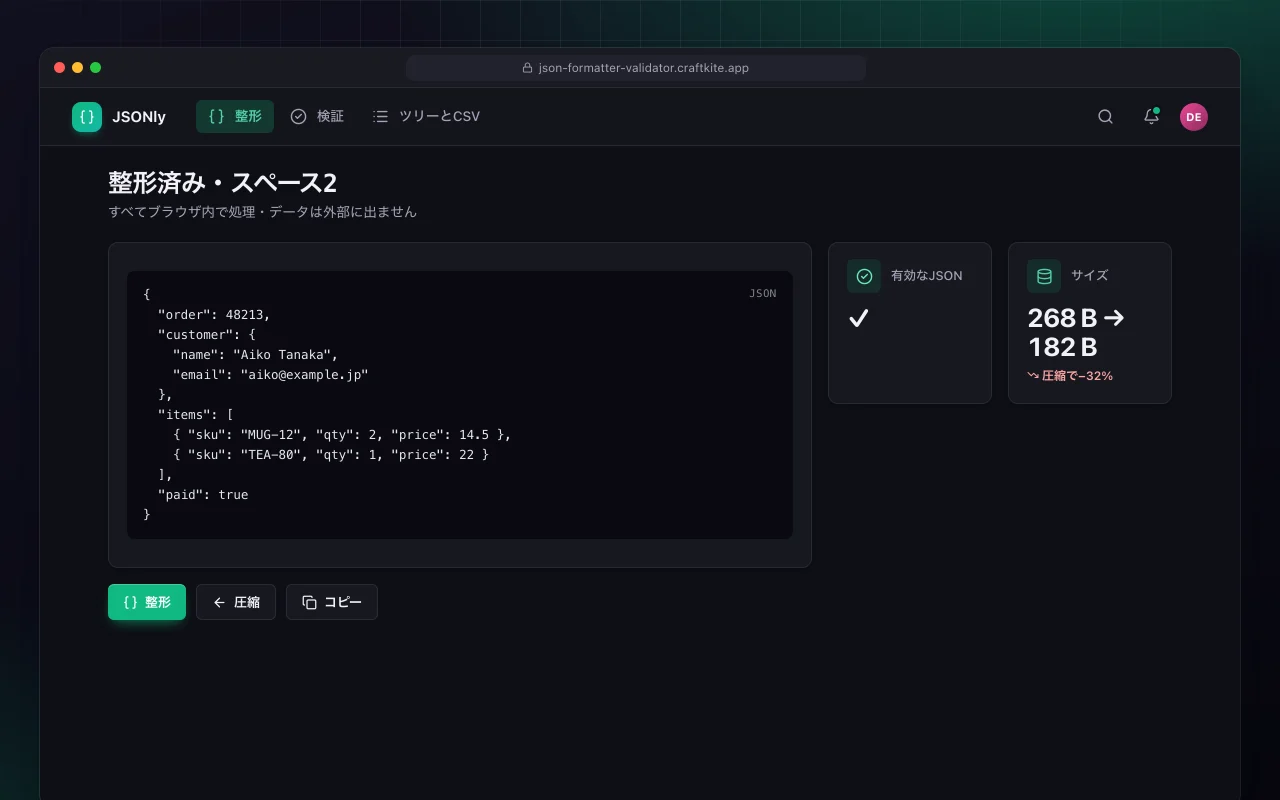
Task: Open the search icon in header
Action: tap(1105, 117)
